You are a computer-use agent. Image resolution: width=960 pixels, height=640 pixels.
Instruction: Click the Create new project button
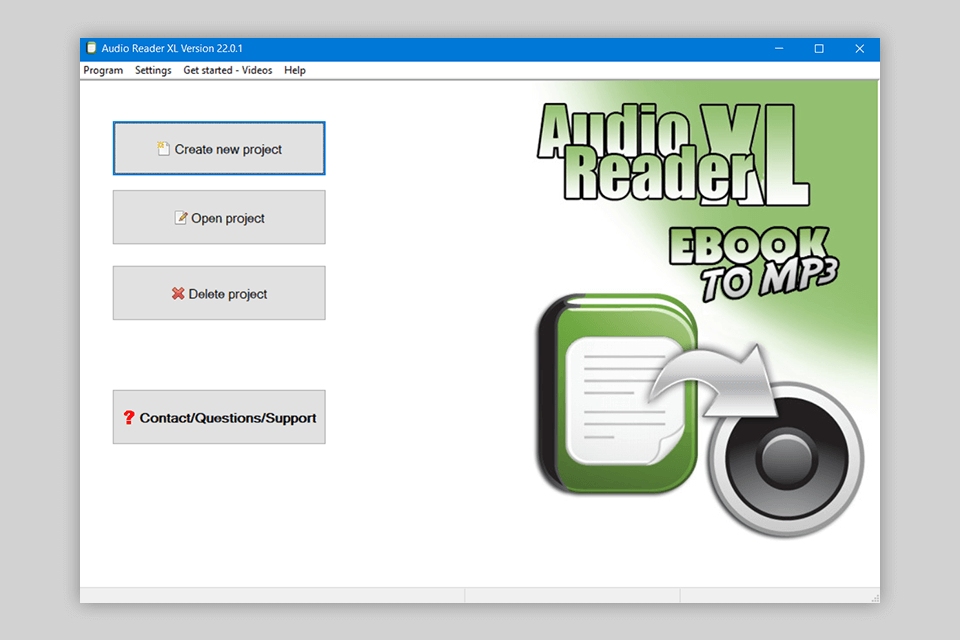(219, 149)
